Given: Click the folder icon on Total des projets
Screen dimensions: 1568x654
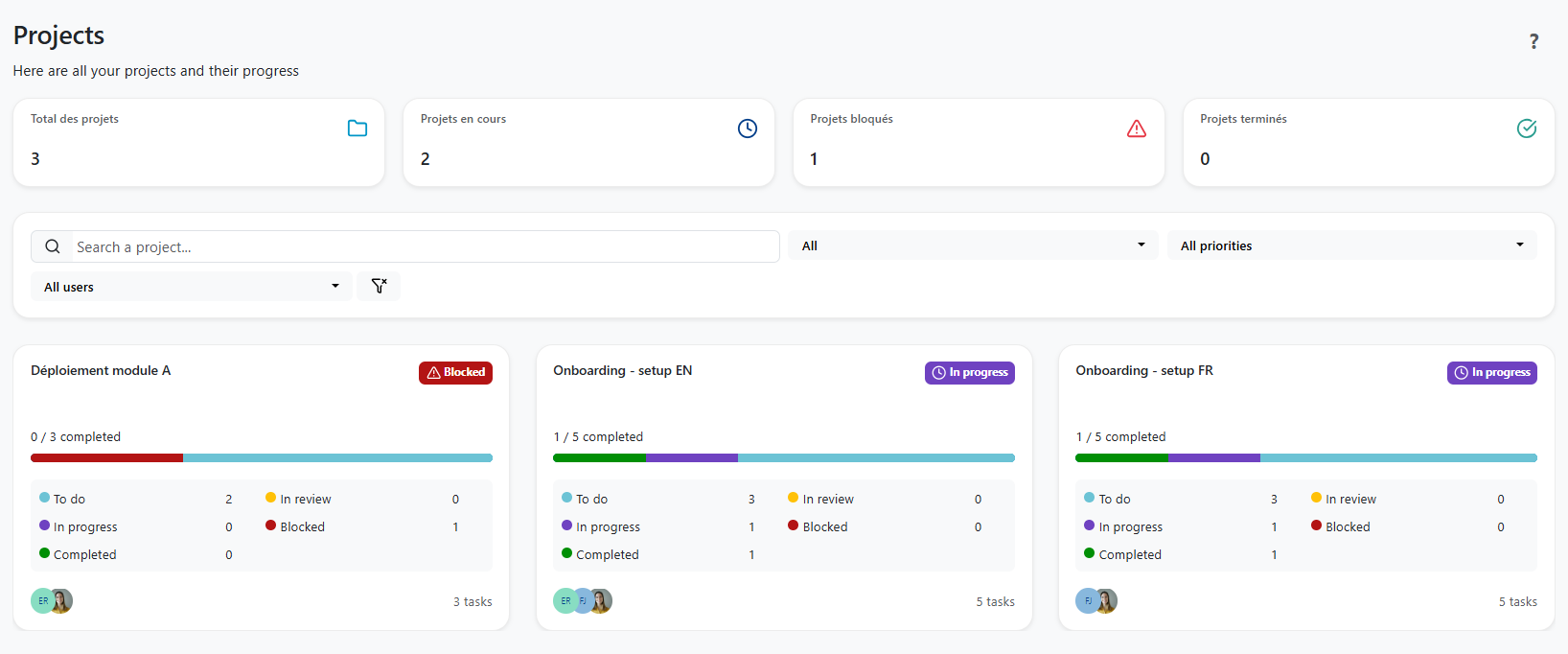Looking at the screenshot, I should click(x=357, y=128).
